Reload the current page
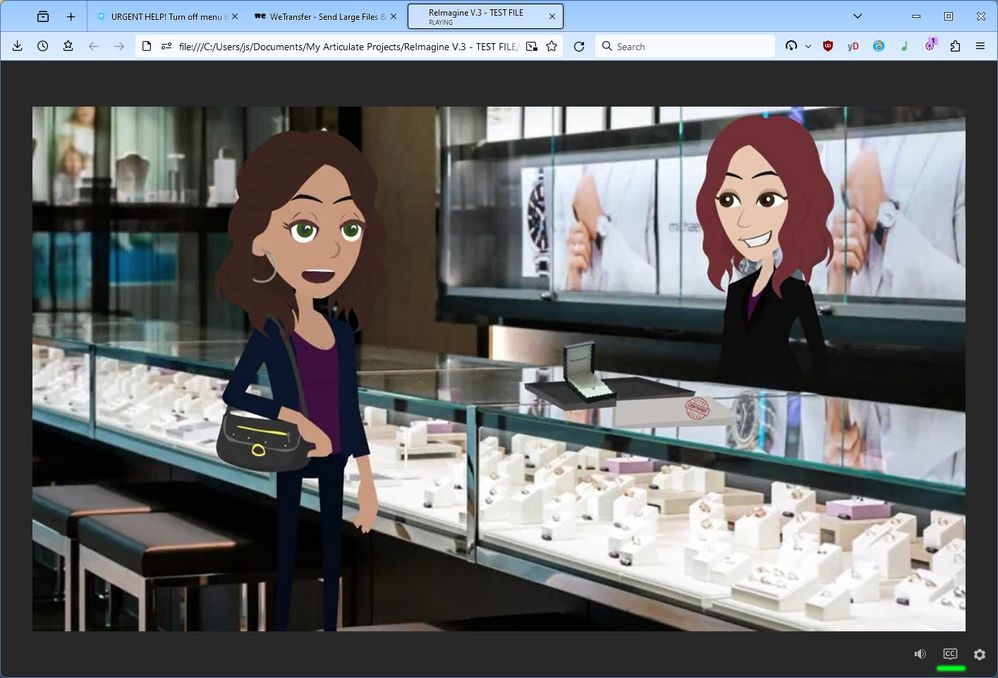998x678 pixels. pos(579,46)
